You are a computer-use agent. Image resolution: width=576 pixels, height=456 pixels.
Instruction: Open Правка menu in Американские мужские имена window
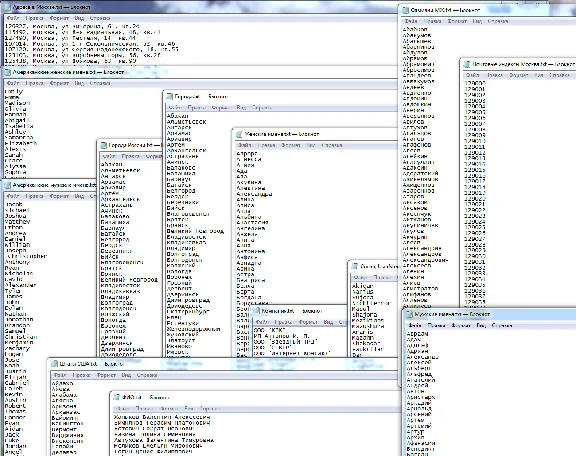[35, 196]
